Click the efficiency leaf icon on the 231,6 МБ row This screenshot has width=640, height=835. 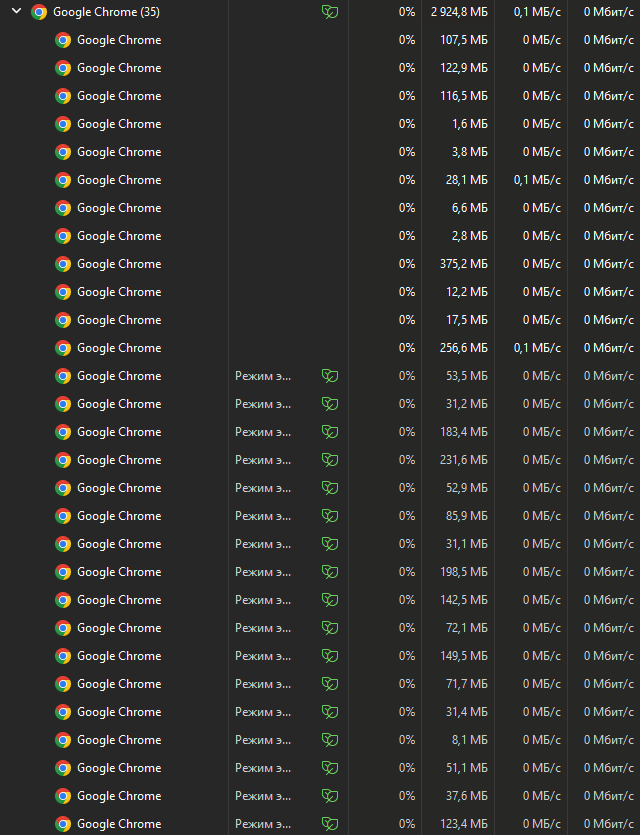(329, 460)
